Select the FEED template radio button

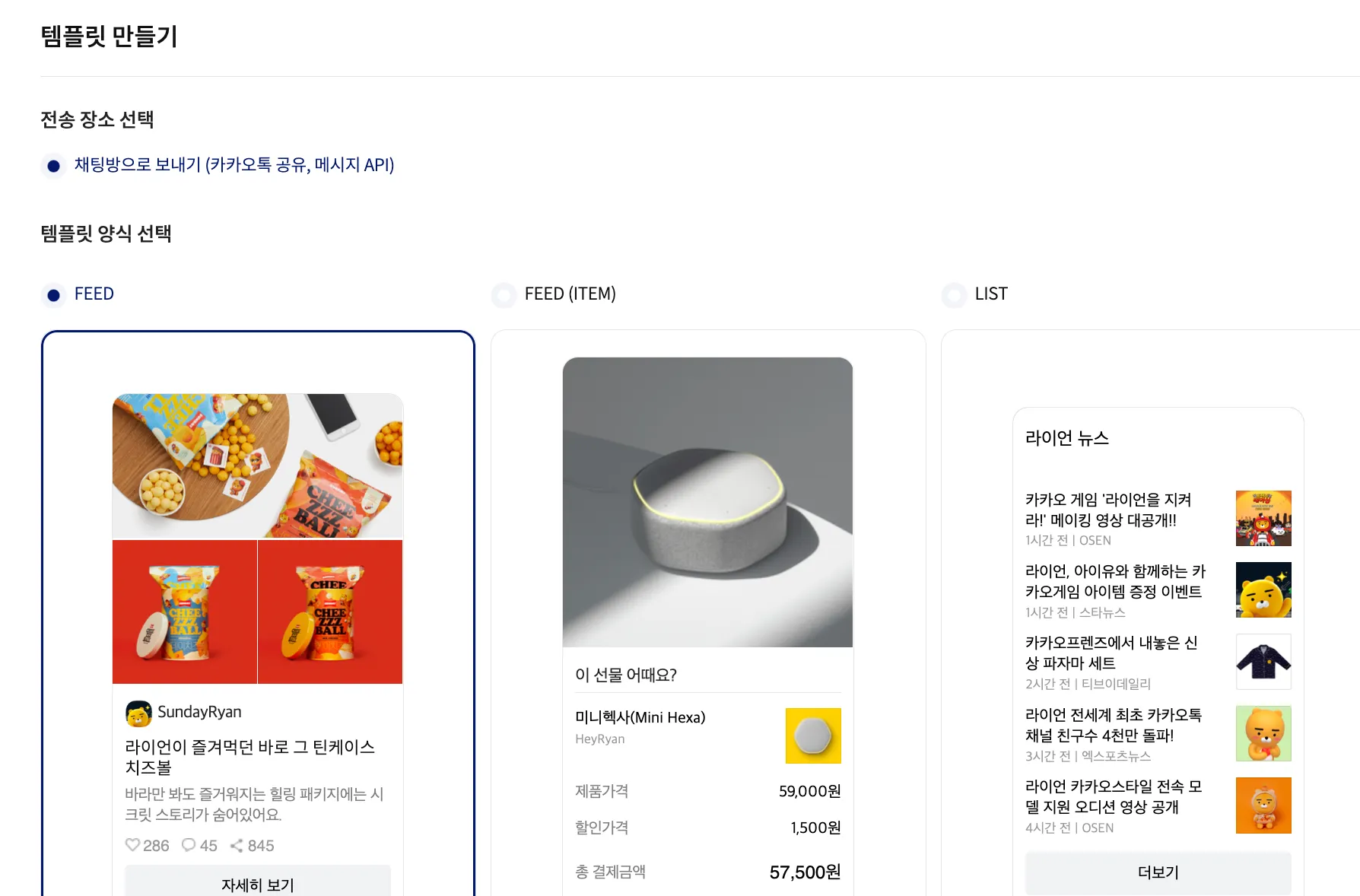pyautogui.click(x=53, y=294)
